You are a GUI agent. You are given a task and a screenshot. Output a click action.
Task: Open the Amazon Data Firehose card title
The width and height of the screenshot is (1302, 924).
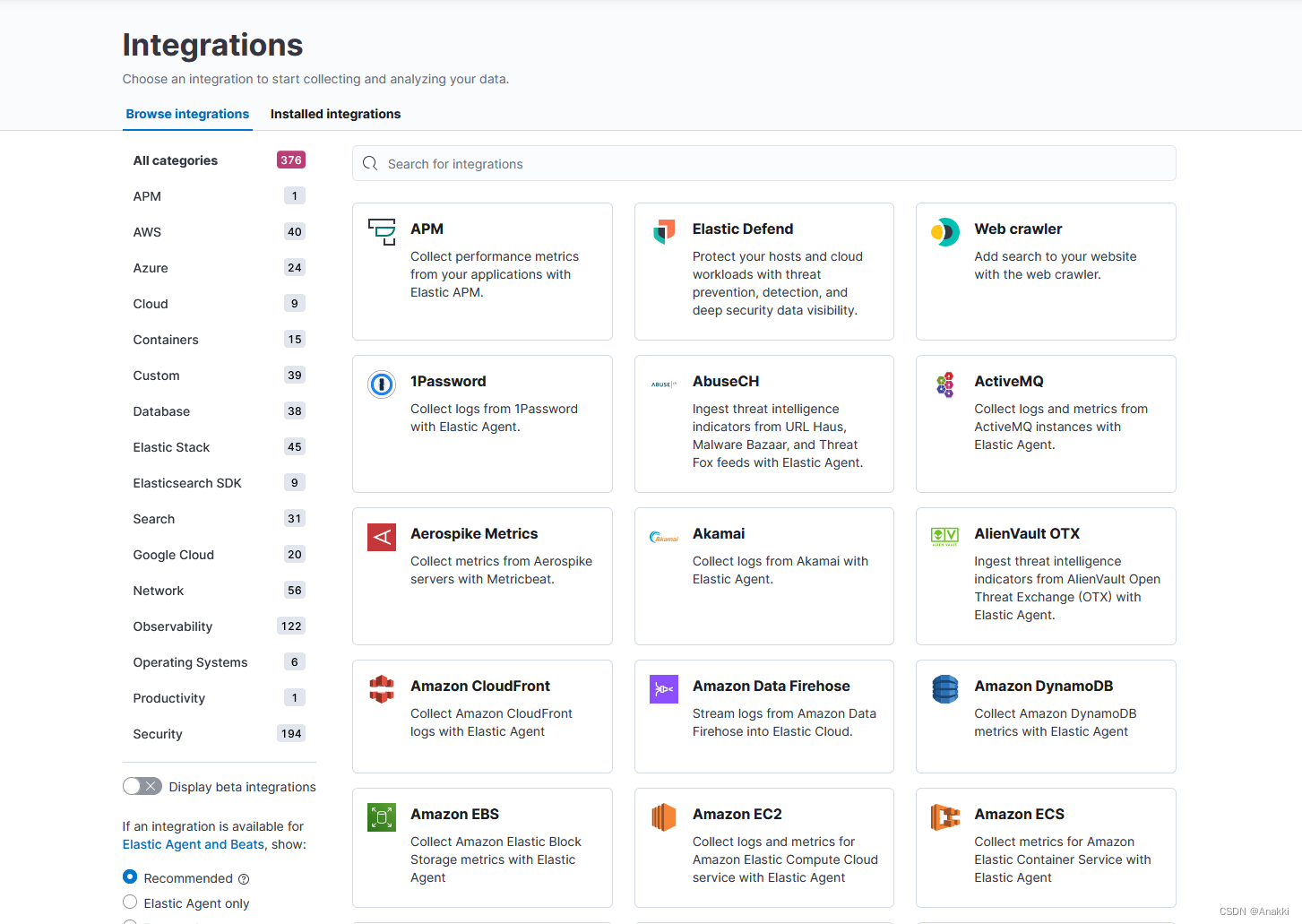click(772, 687)
